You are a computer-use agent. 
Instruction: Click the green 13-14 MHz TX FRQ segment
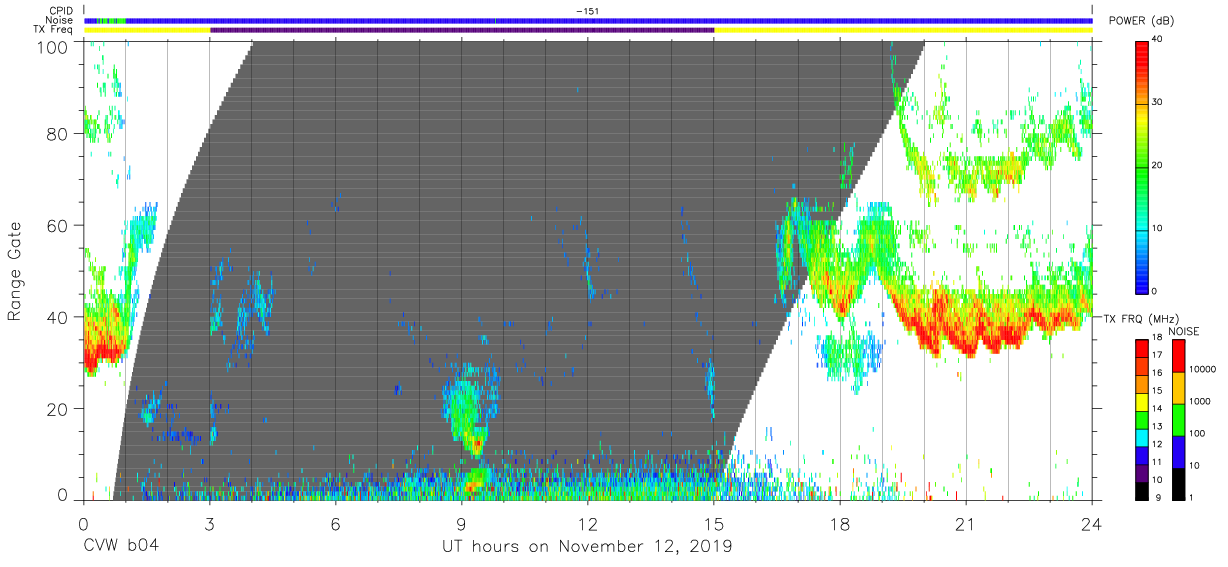pos(1141,419)
